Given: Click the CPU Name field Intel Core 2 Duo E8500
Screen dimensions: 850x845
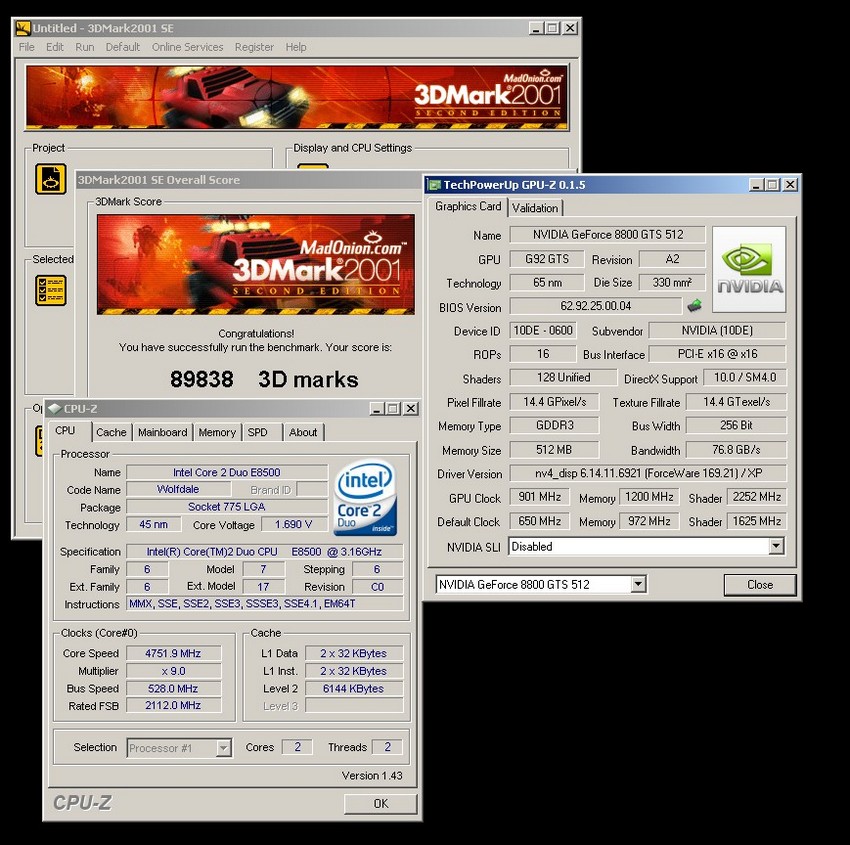Looking at the screenshot, I should coord(227,472).
